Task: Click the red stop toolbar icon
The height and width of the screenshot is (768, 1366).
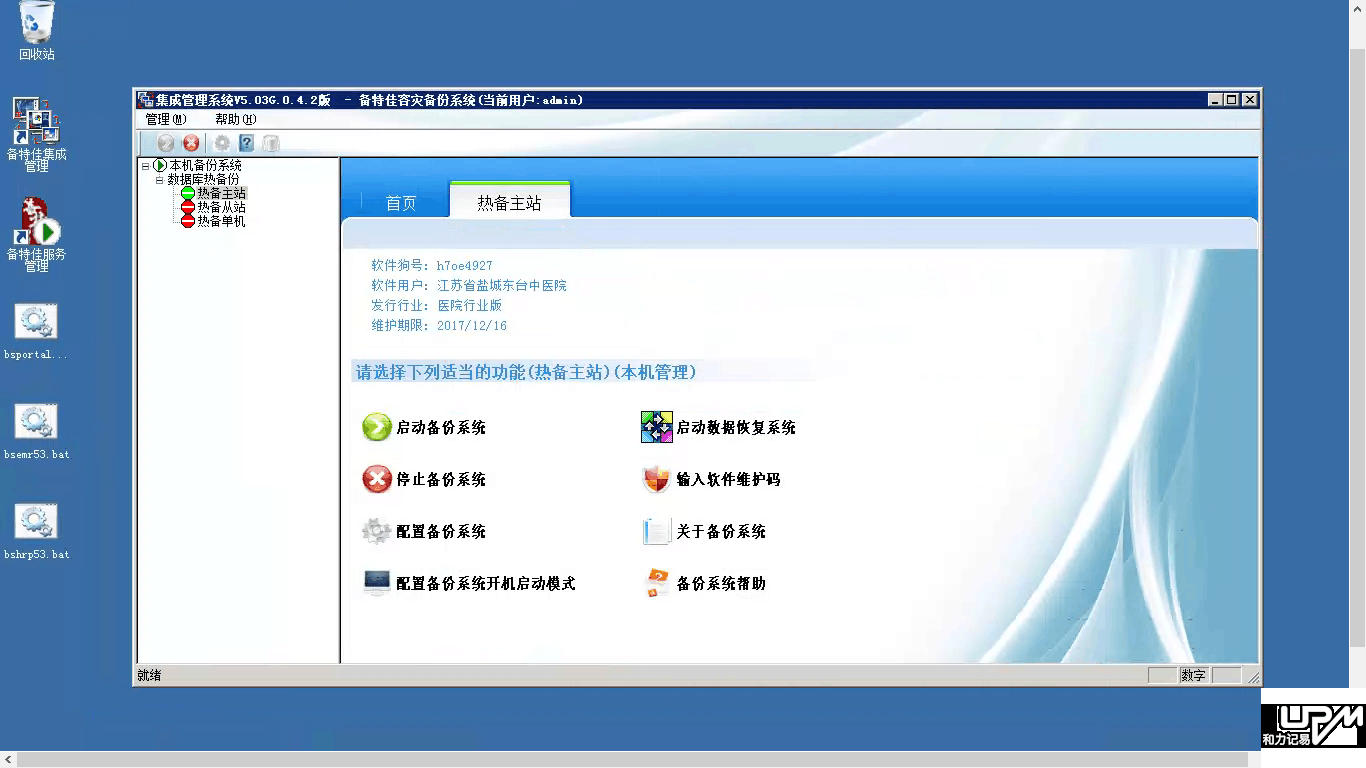Action: [191, 143]
